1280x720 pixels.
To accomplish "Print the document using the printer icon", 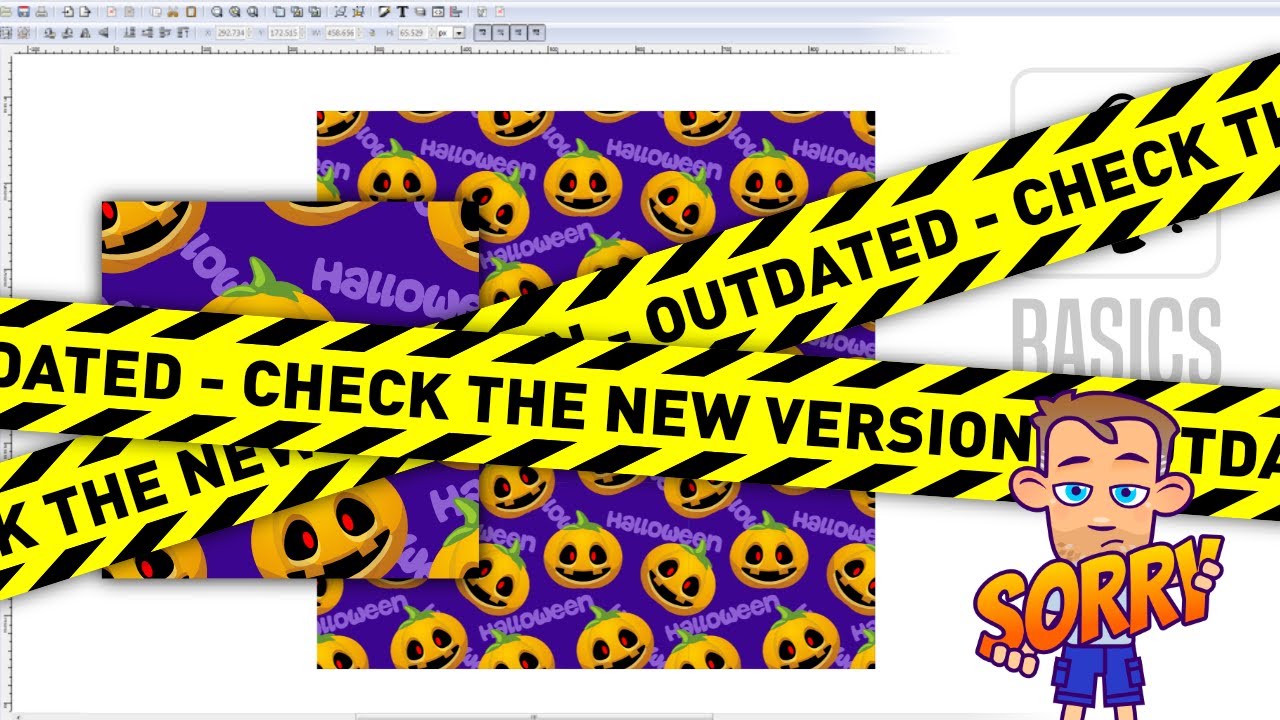I will pos(41,12).
